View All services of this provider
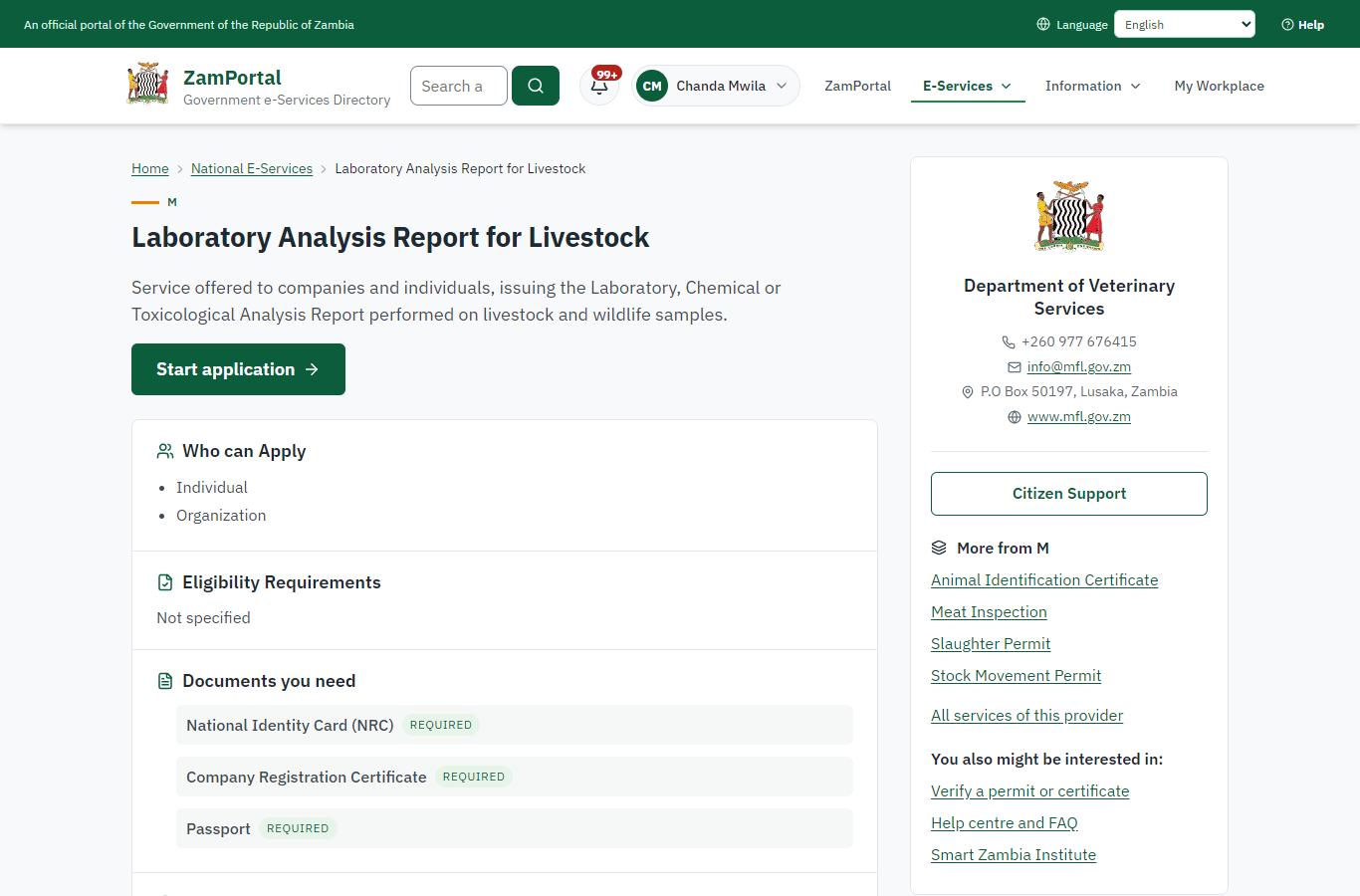This screenshot has height=896, width=1360. pyautogui.click(x=1026, y=715)
